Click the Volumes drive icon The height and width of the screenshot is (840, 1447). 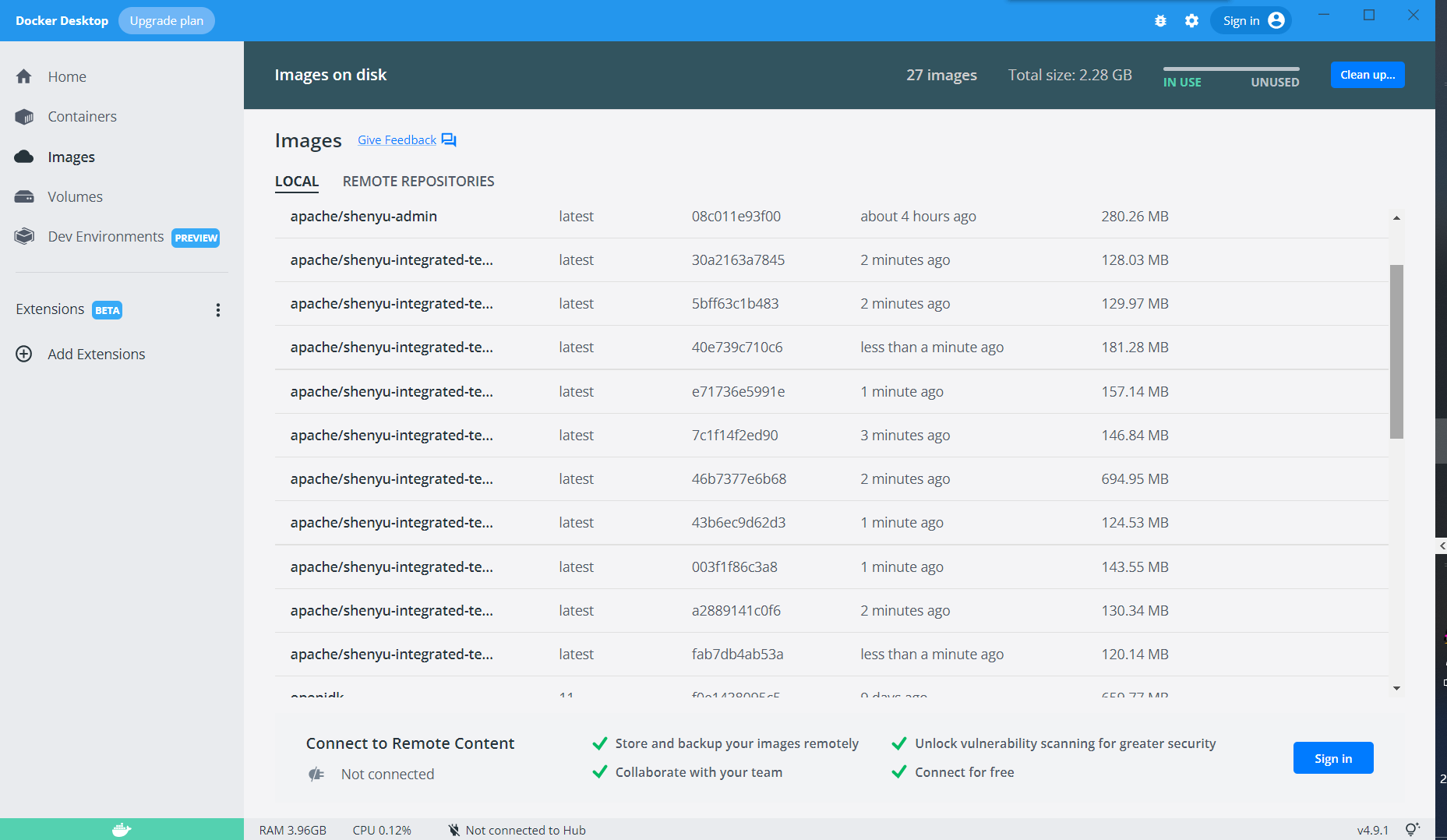click(24, 196)
